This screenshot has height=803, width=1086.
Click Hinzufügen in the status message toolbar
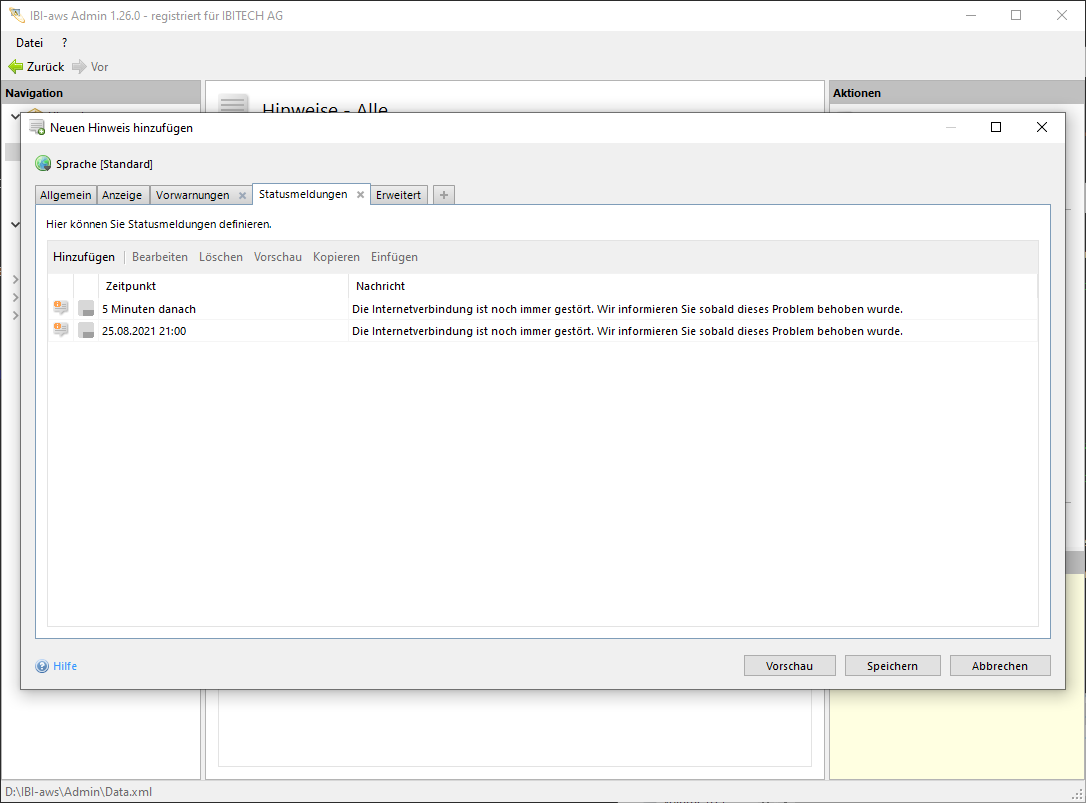84,257
